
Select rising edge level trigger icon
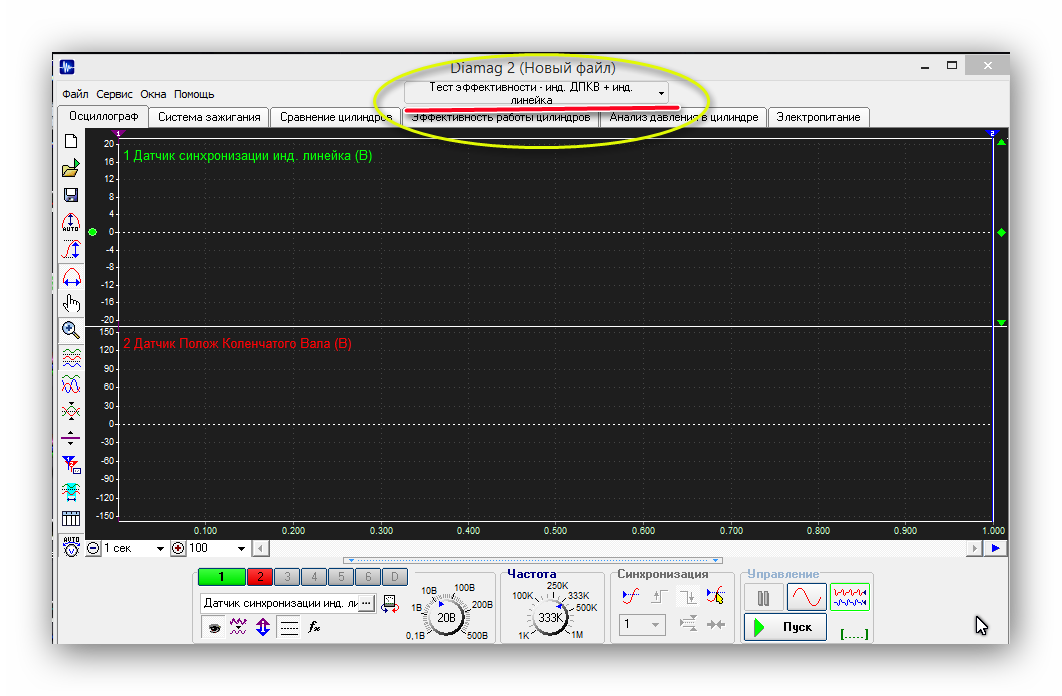pos(631,596)
